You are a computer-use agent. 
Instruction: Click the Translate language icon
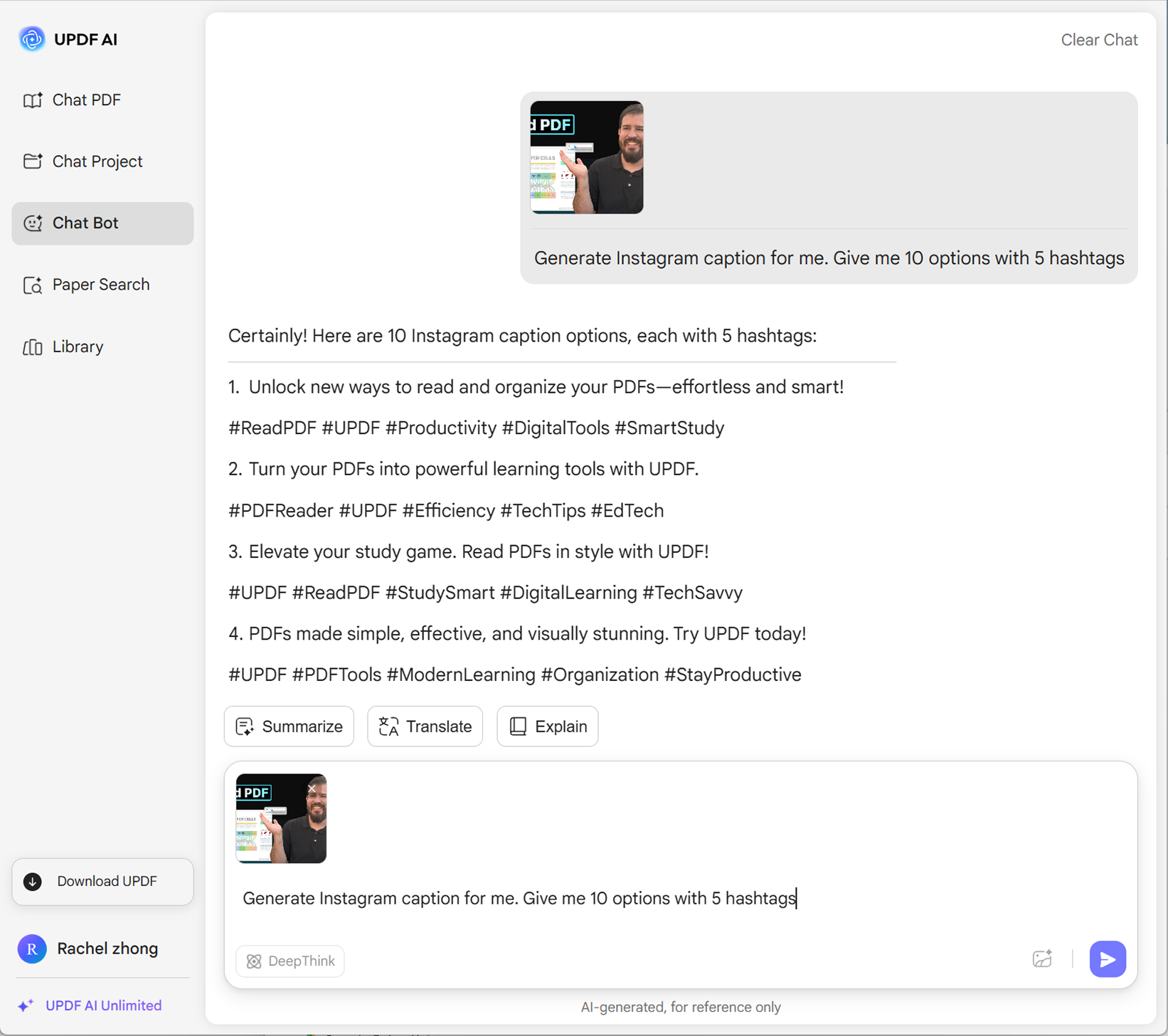tap(388, 726)
